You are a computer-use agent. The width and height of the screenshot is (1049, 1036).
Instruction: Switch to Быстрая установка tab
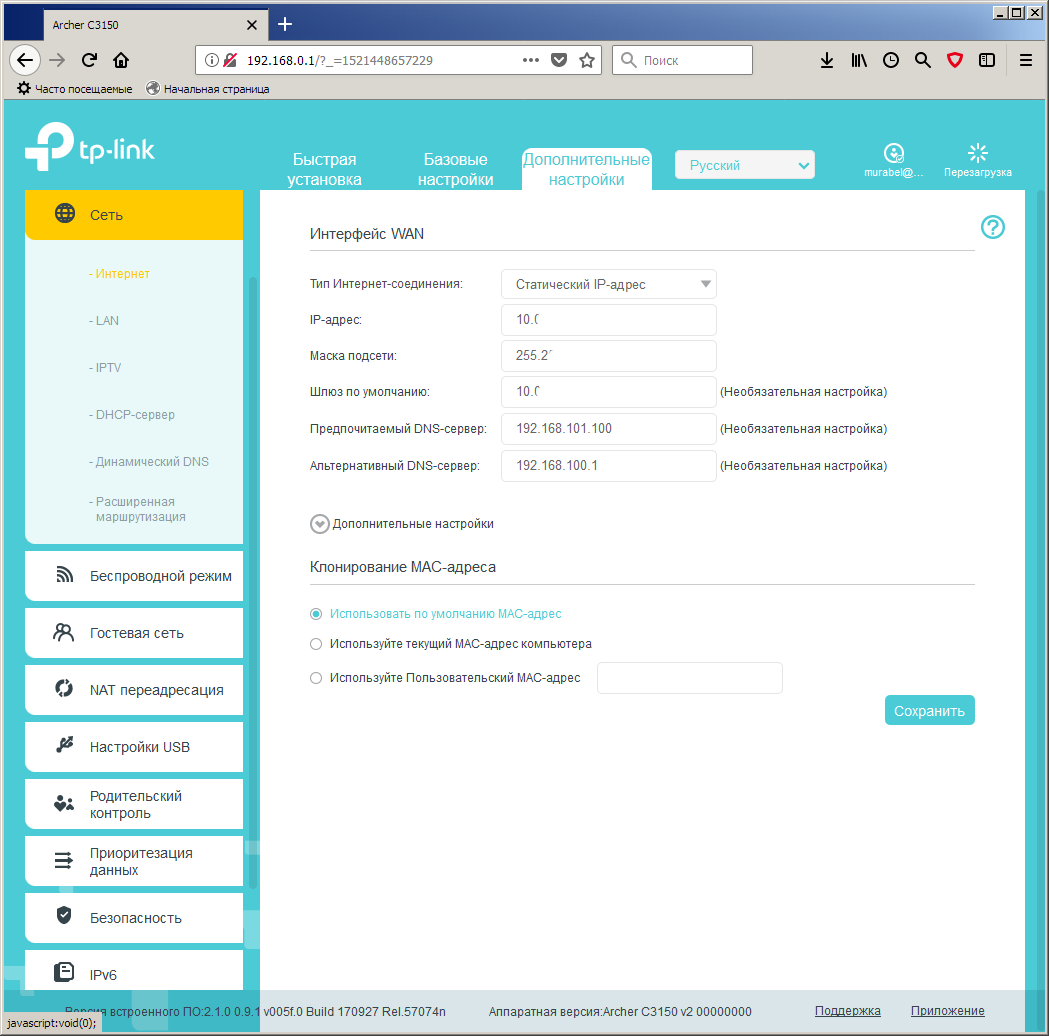coord(324,170)
